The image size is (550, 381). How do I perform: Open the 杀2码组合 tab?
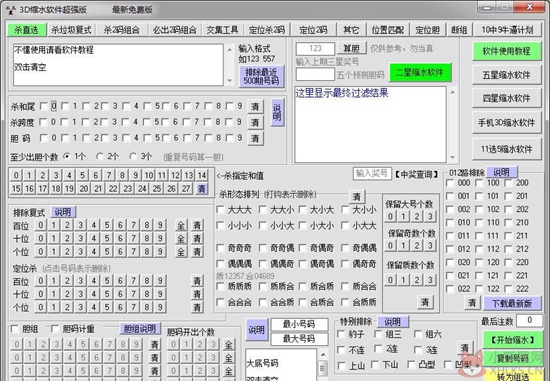121,30
